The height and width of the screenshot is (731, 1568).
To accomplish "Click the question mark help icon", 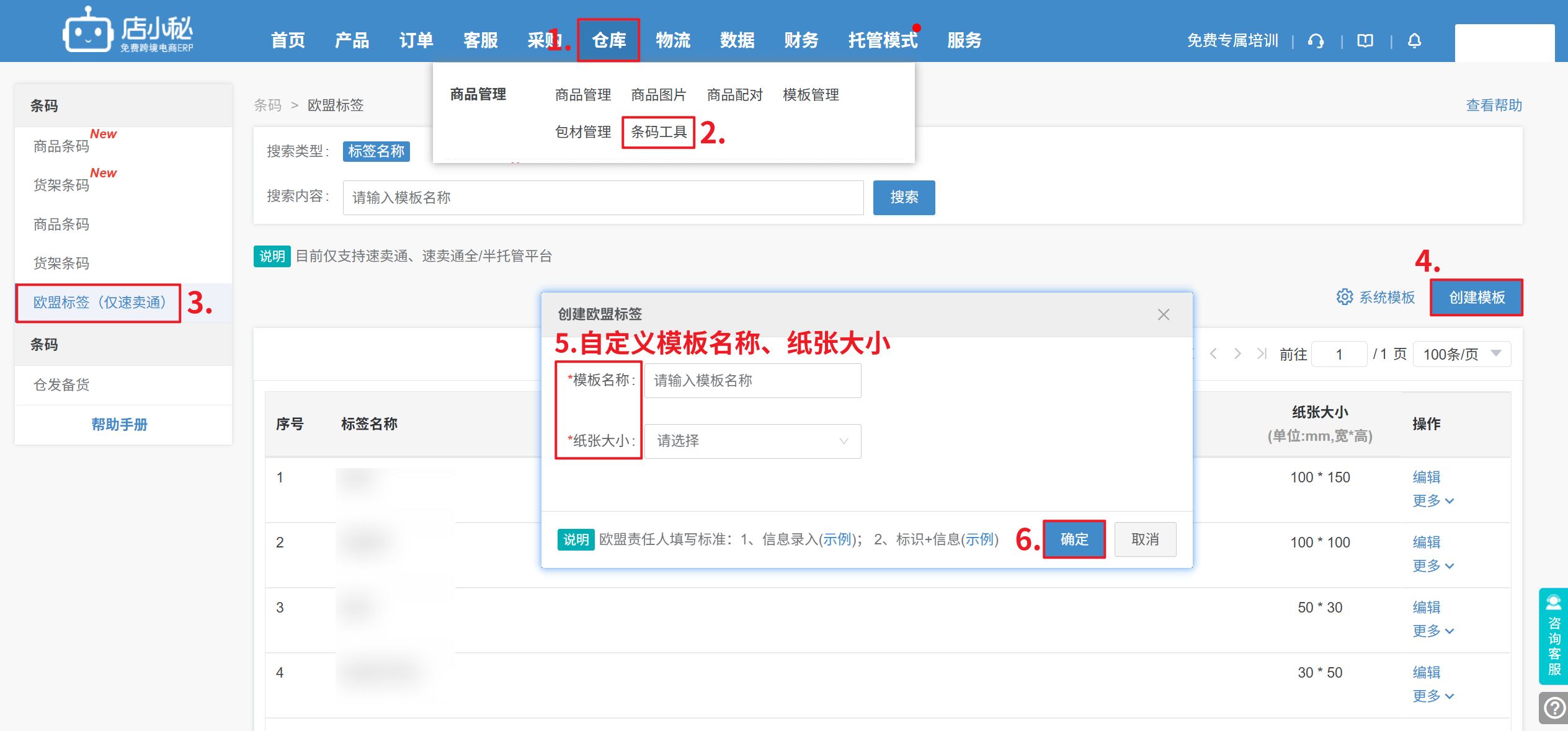I will coord(1554,707).
